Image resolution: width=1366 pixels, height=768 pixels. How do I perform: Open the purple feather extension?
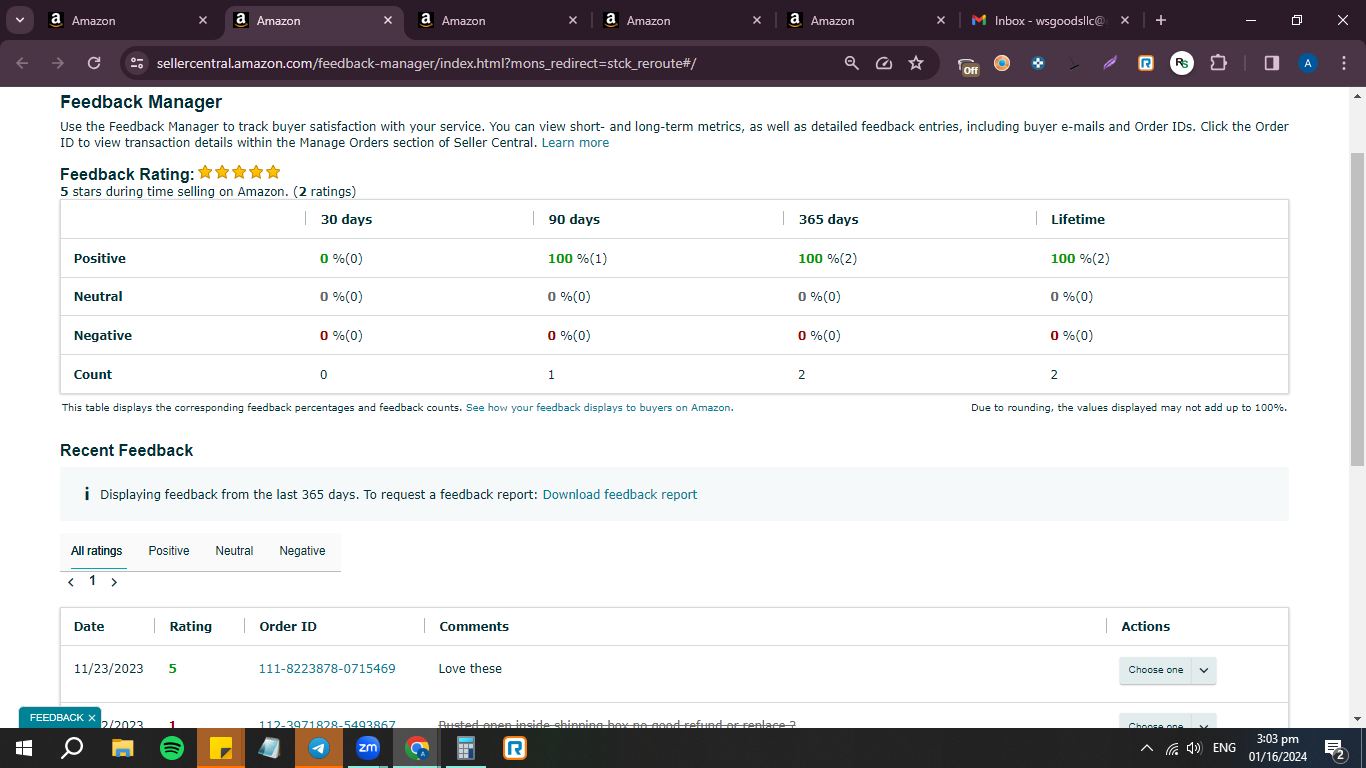pyautogui.click(x=1110, y=63)
